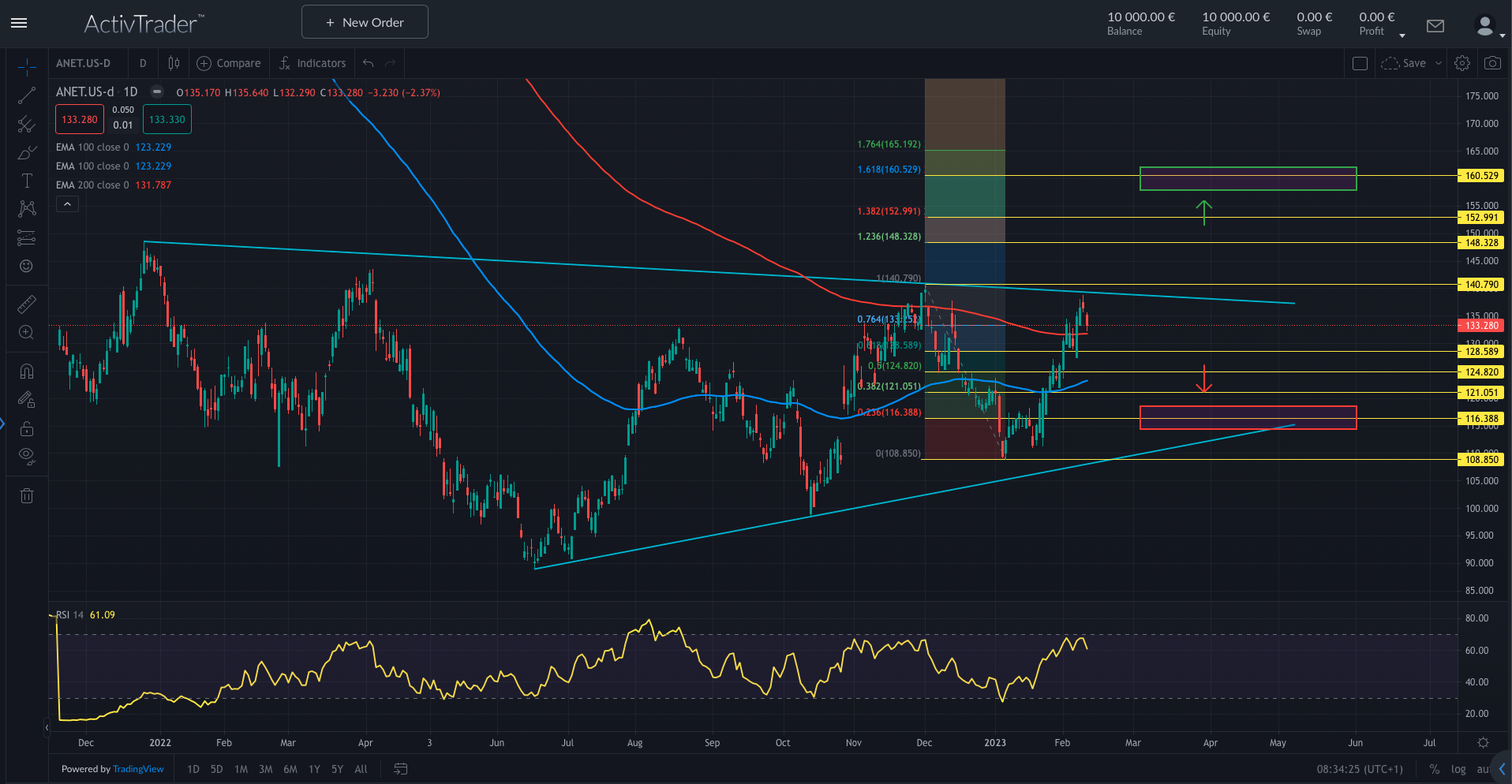Open the TradingView link

138,769
